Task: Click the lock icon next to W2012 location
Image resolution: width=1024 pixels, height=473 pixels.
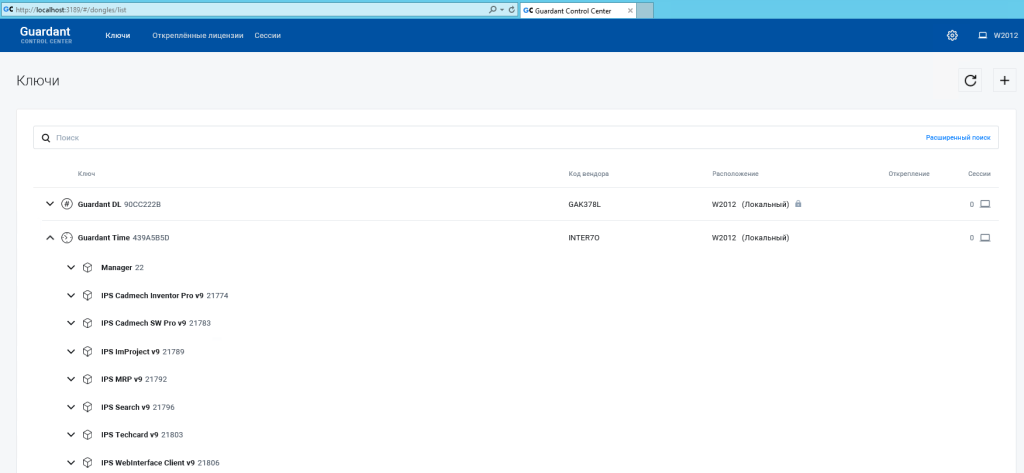Action: (798, 204)
